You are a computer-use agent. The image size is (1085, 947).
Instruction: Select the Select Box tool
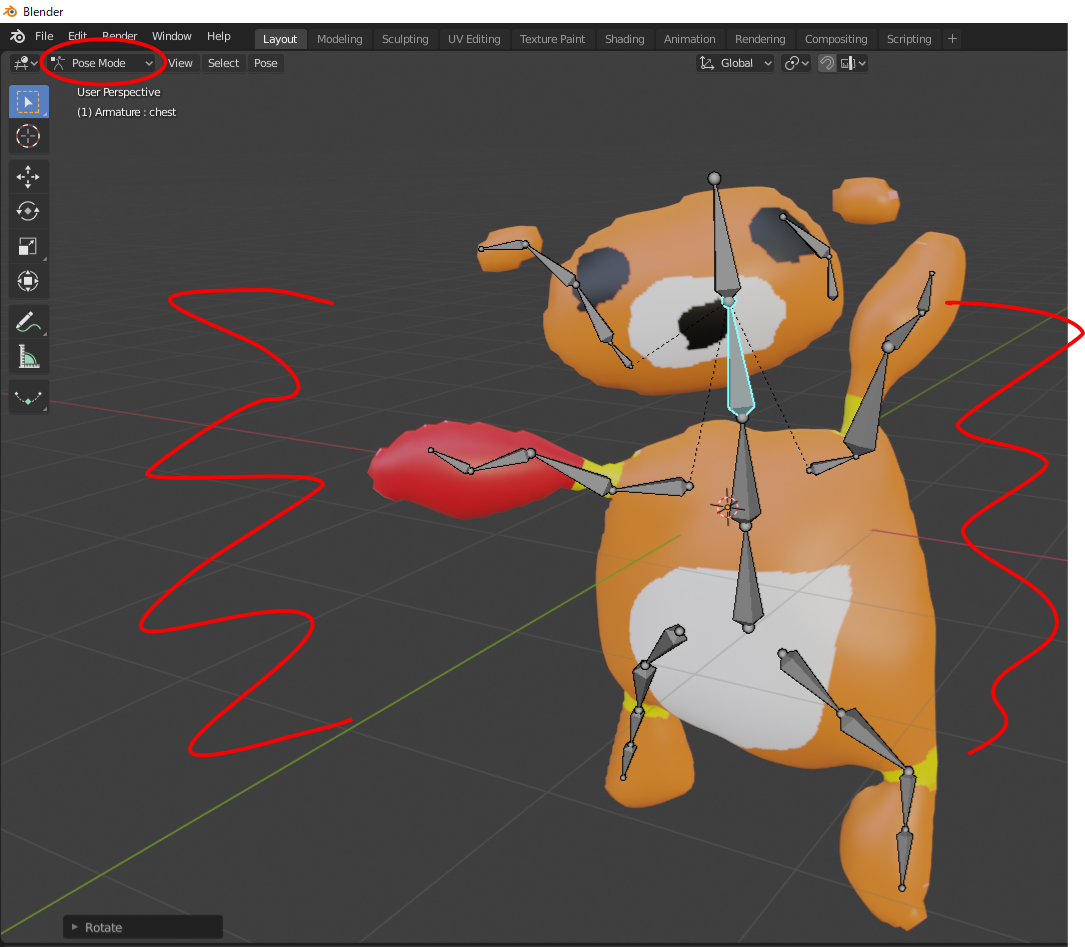28,102
